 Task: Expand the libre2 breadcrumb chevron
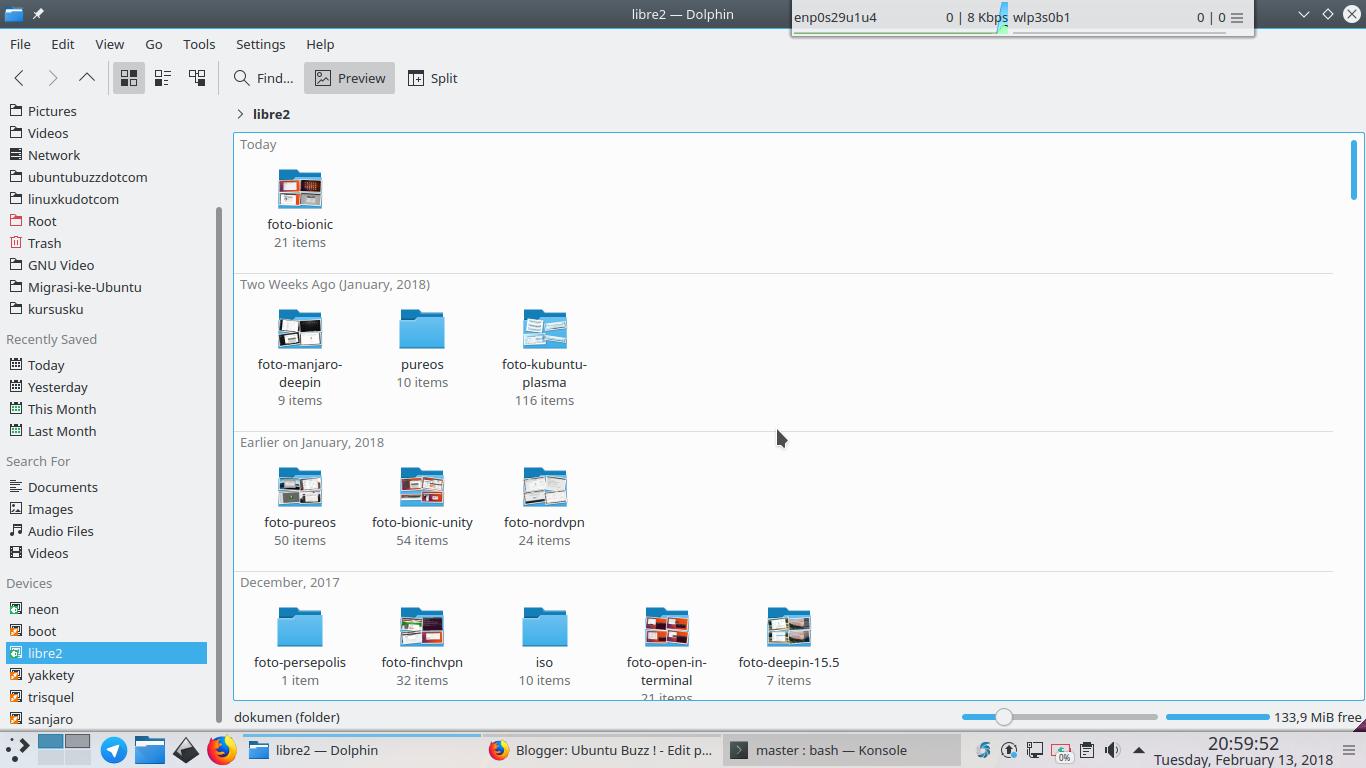pyautogui.click(x=239, y=114)
